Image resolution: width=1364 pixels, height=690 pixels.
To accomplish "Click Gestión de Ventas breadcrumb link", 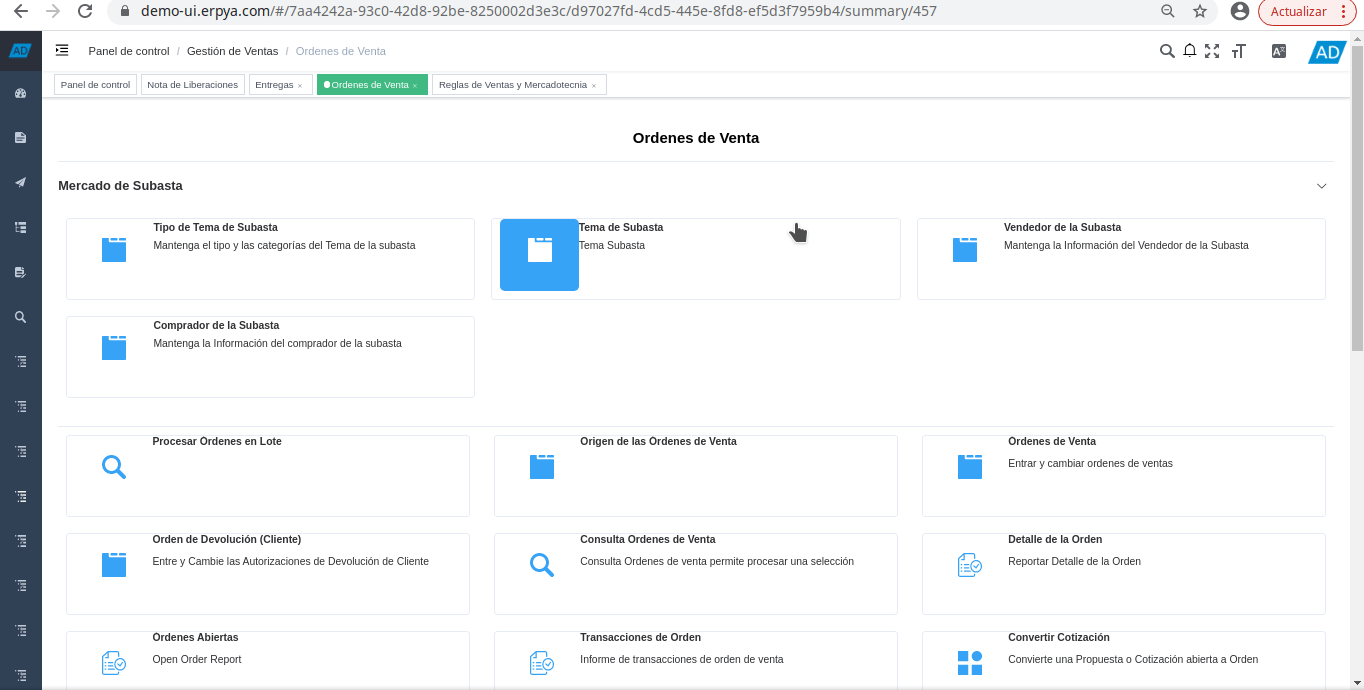I will pyautogui.click(x=232, y=51).
